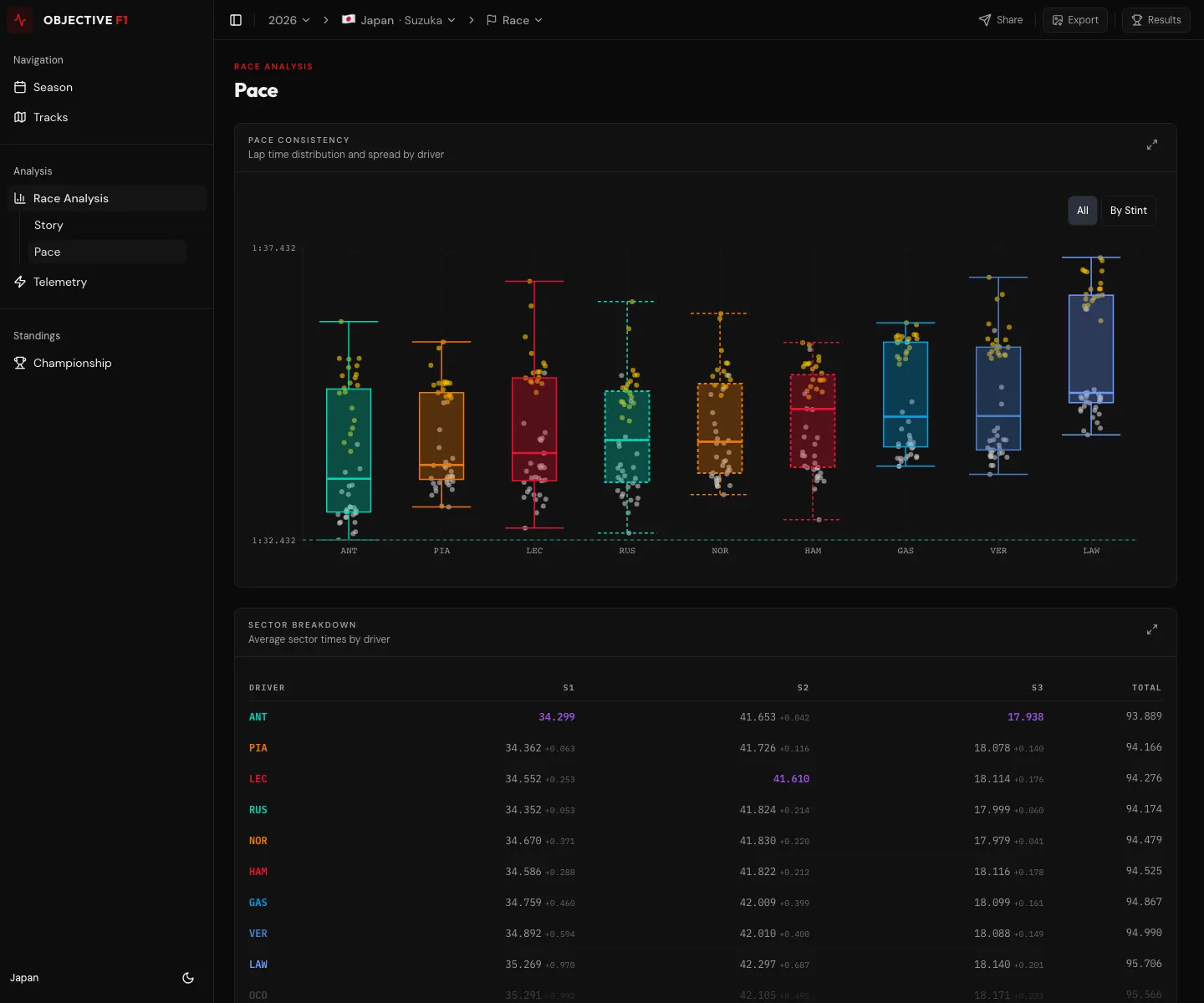Click the 1:37.432 y-axis label
1204x1003 pixels.
click(x=274, y=248)
